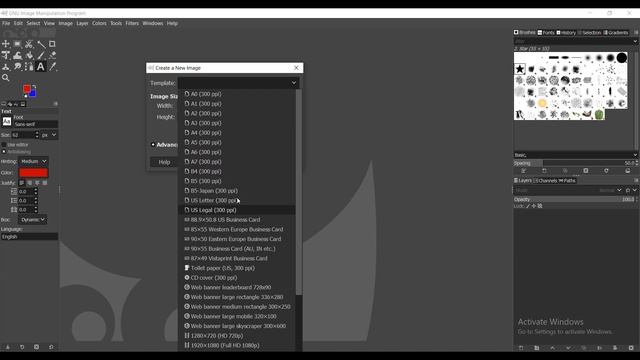The width and height of the screenshot is (640, 360).
Task: Click Help button in New Image dialog
Action: point(164,162)
